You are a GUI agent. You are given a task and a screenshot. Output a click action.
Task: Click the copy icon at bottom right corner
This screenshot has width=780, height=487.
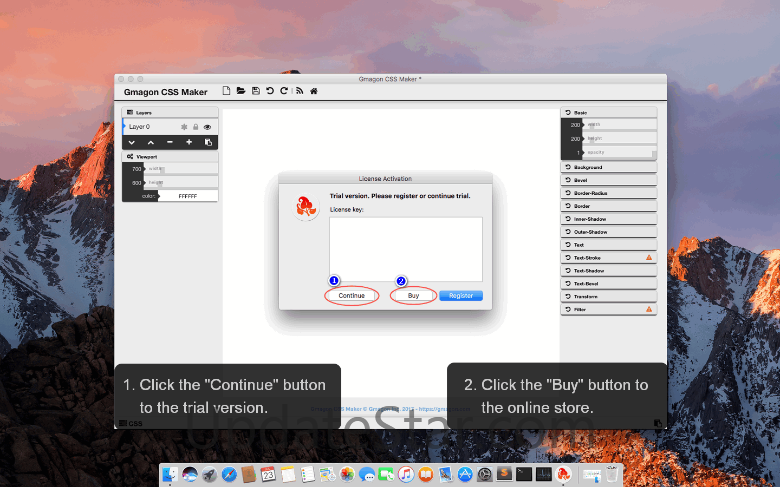[x=658, y=423]
